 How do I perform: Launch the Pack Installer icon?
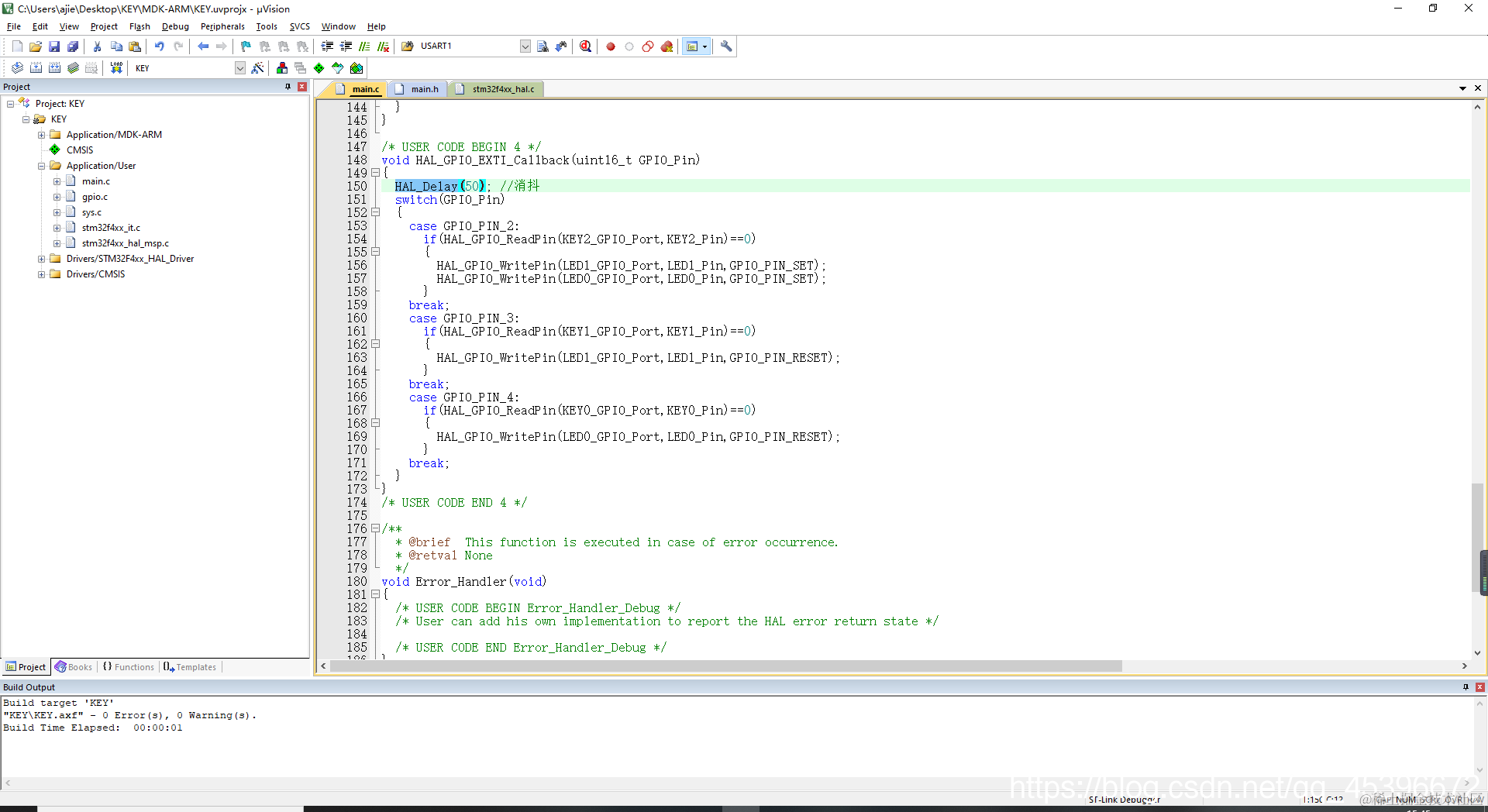356,68
